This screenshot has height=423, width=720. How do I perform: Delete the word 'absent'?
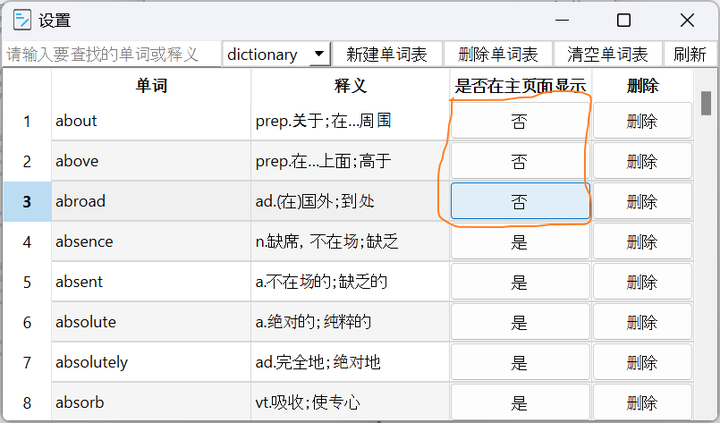[641, 281]
